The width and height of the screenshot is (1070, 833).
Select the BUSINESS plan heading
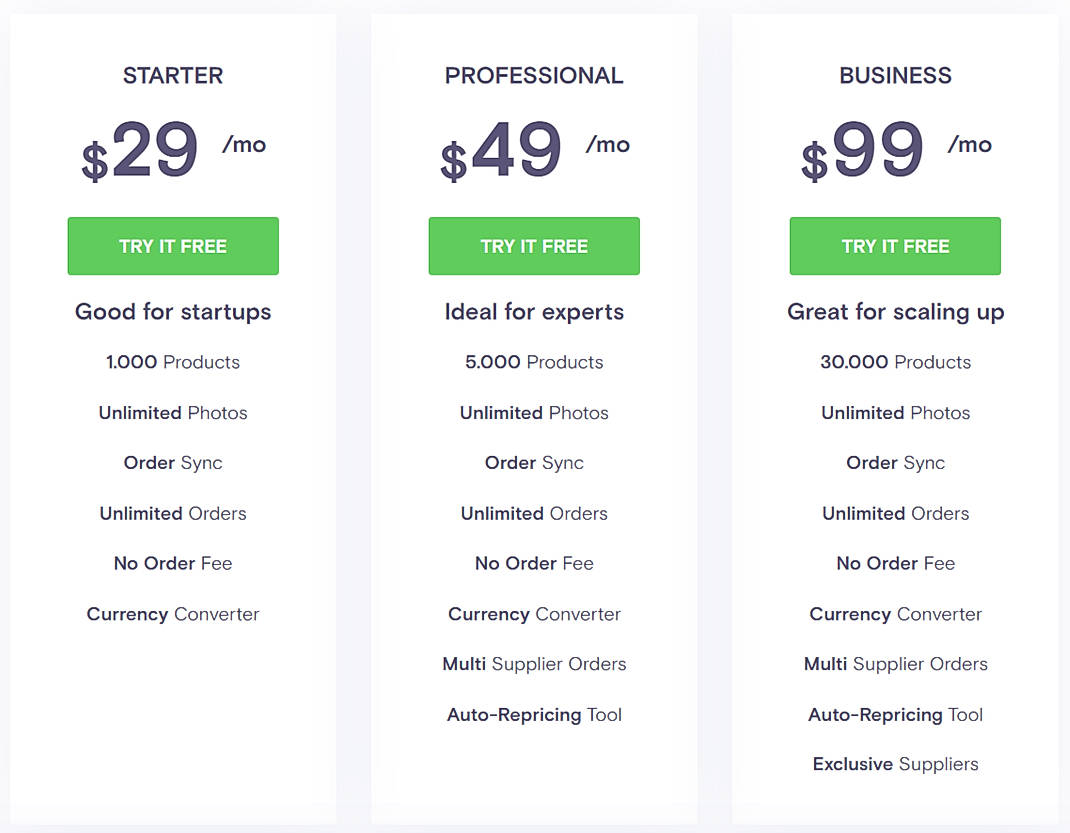pos(894,75)
